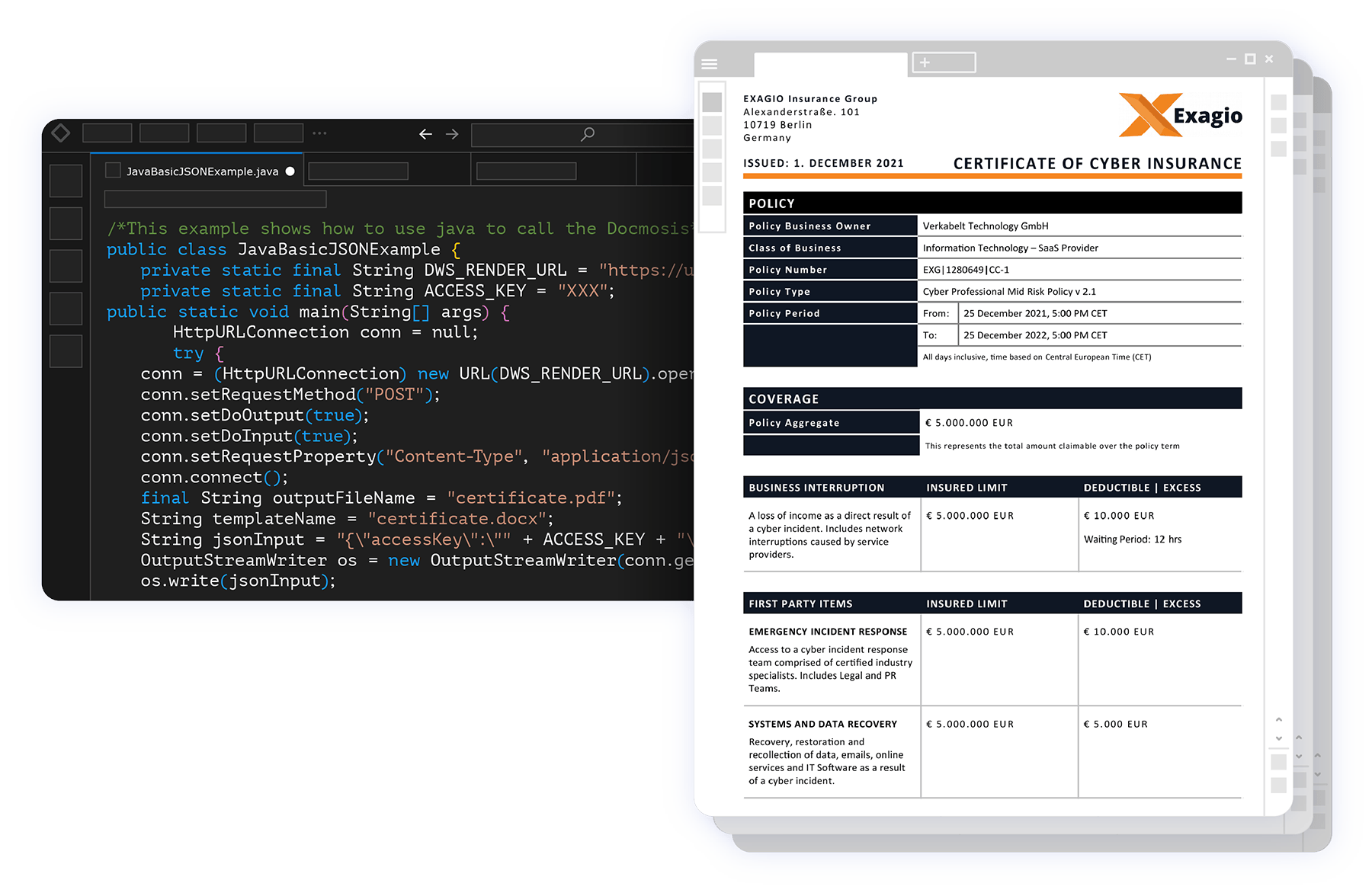
Task: Click the 'FIRST PARTY ITEMS' table header
Action: [800, 603]
